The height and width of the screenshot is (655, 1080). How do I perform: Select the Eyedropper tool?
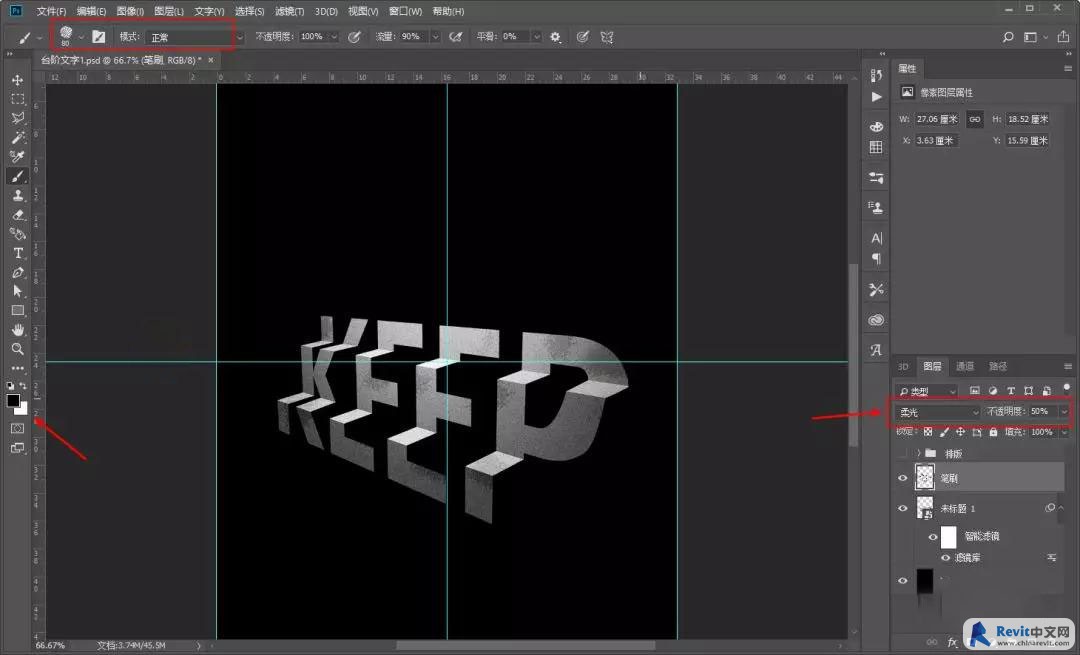(18, 157)
